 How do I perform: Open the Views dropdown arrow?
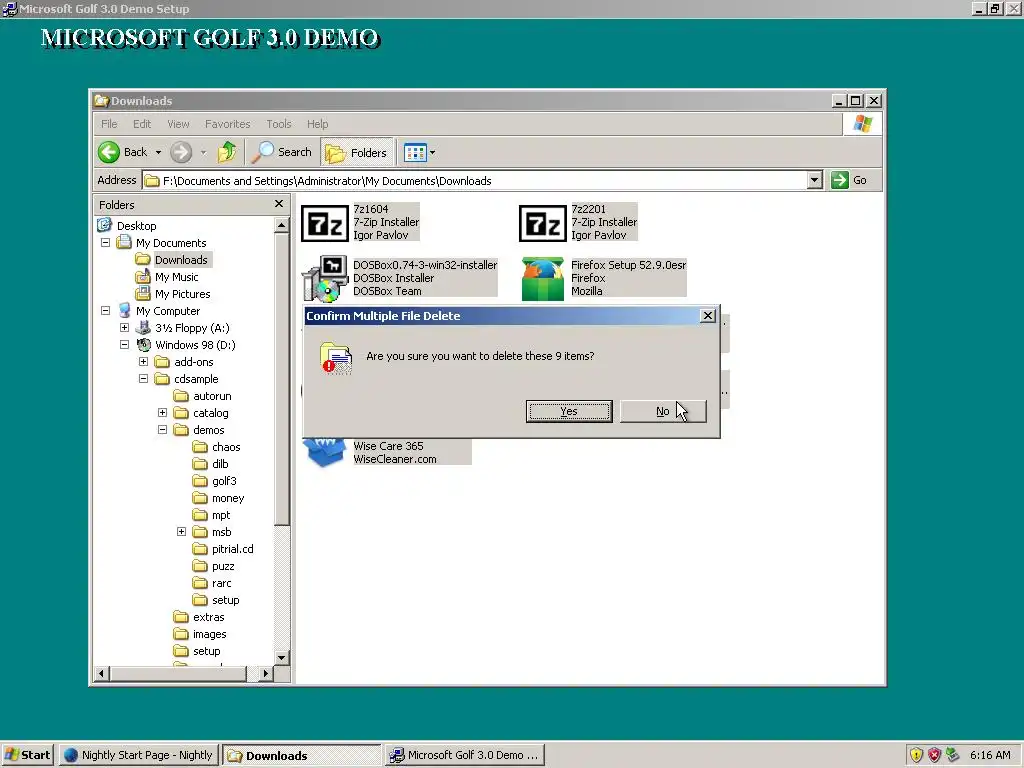432,152
